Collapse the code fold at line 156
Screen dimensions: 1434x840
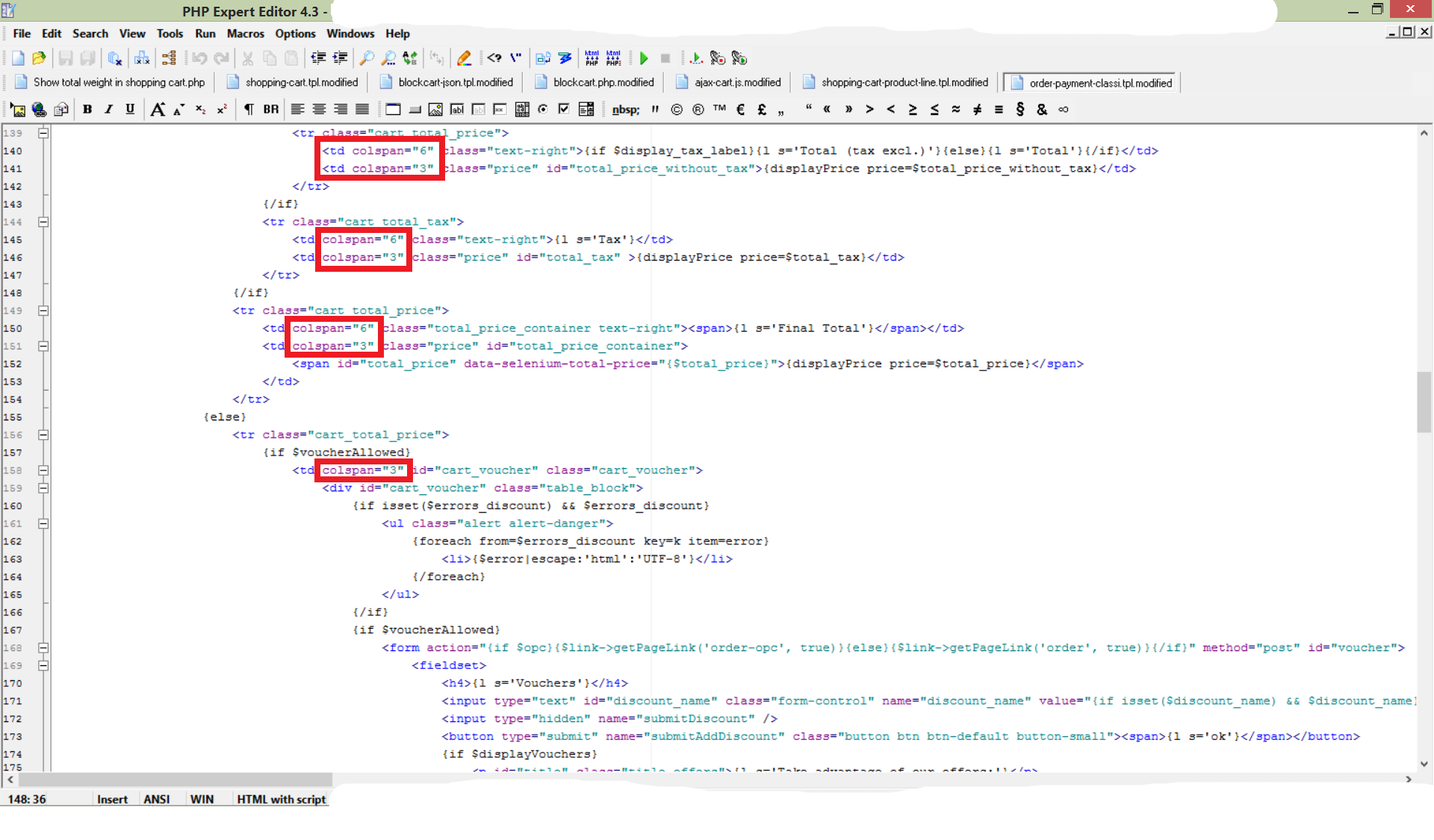43,435
